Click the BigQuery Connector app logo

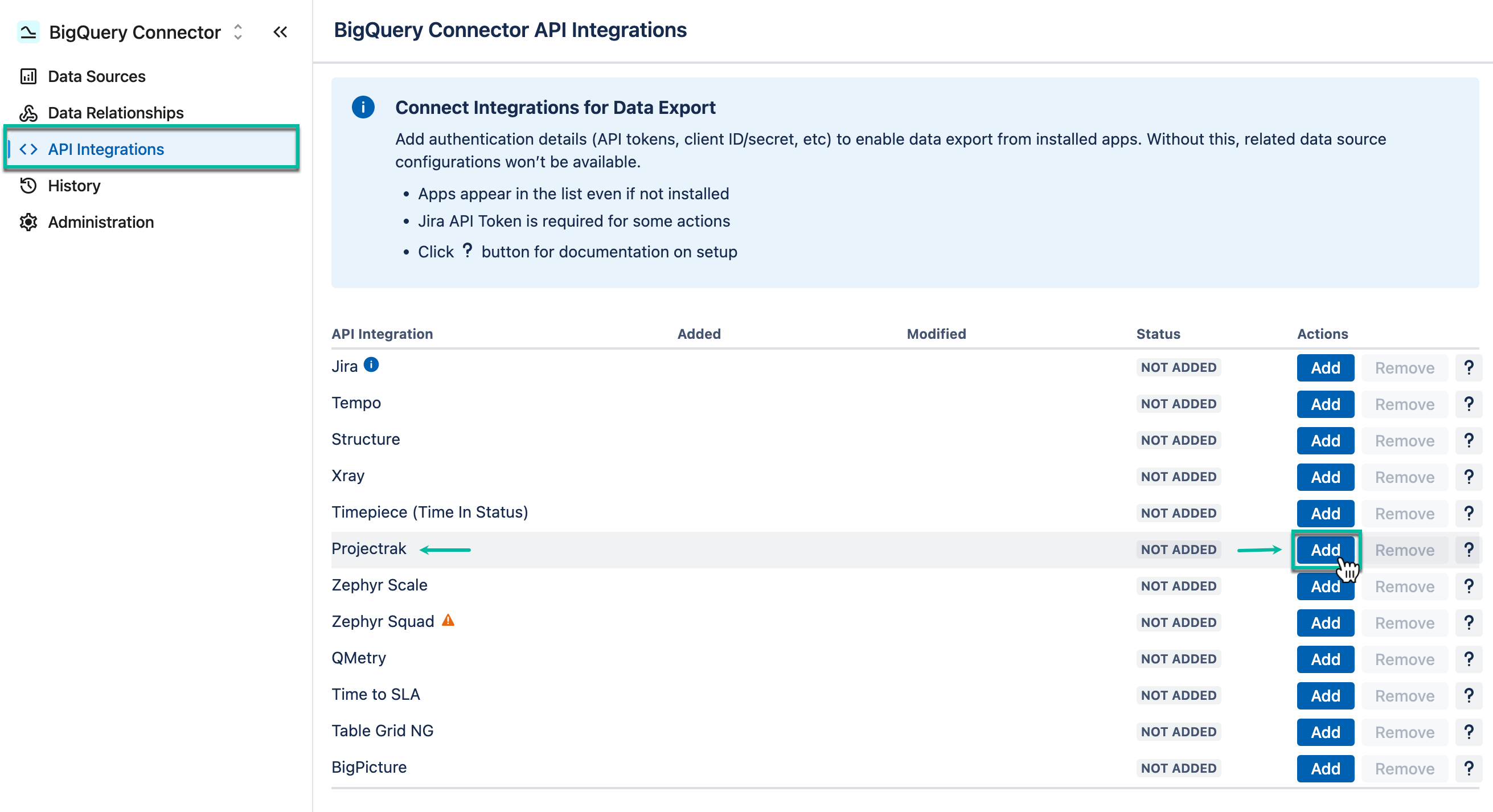[27, 32]
